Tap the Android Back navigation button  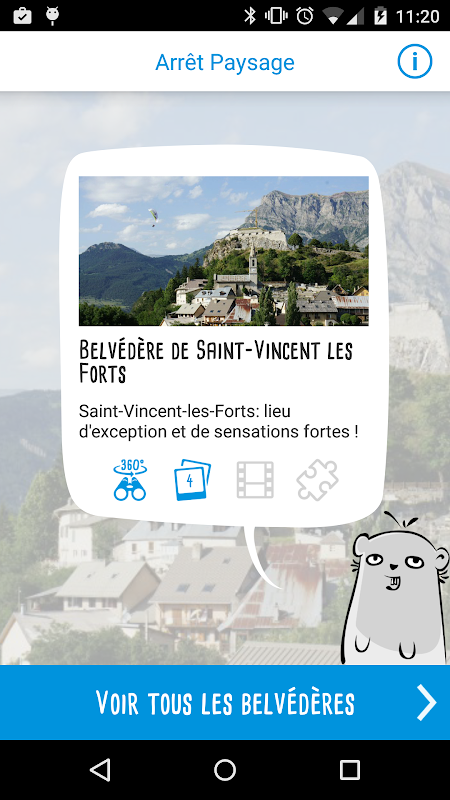point(100,769)
